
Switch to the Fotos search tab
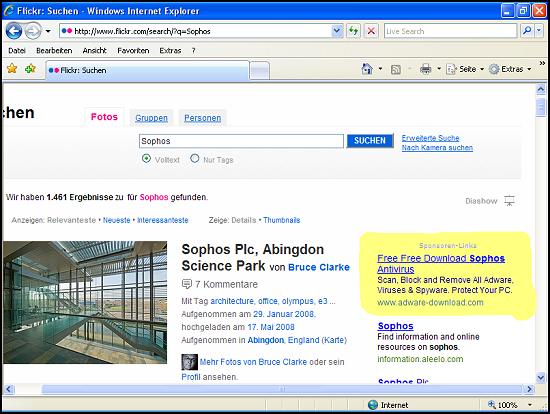coord(104,117)
